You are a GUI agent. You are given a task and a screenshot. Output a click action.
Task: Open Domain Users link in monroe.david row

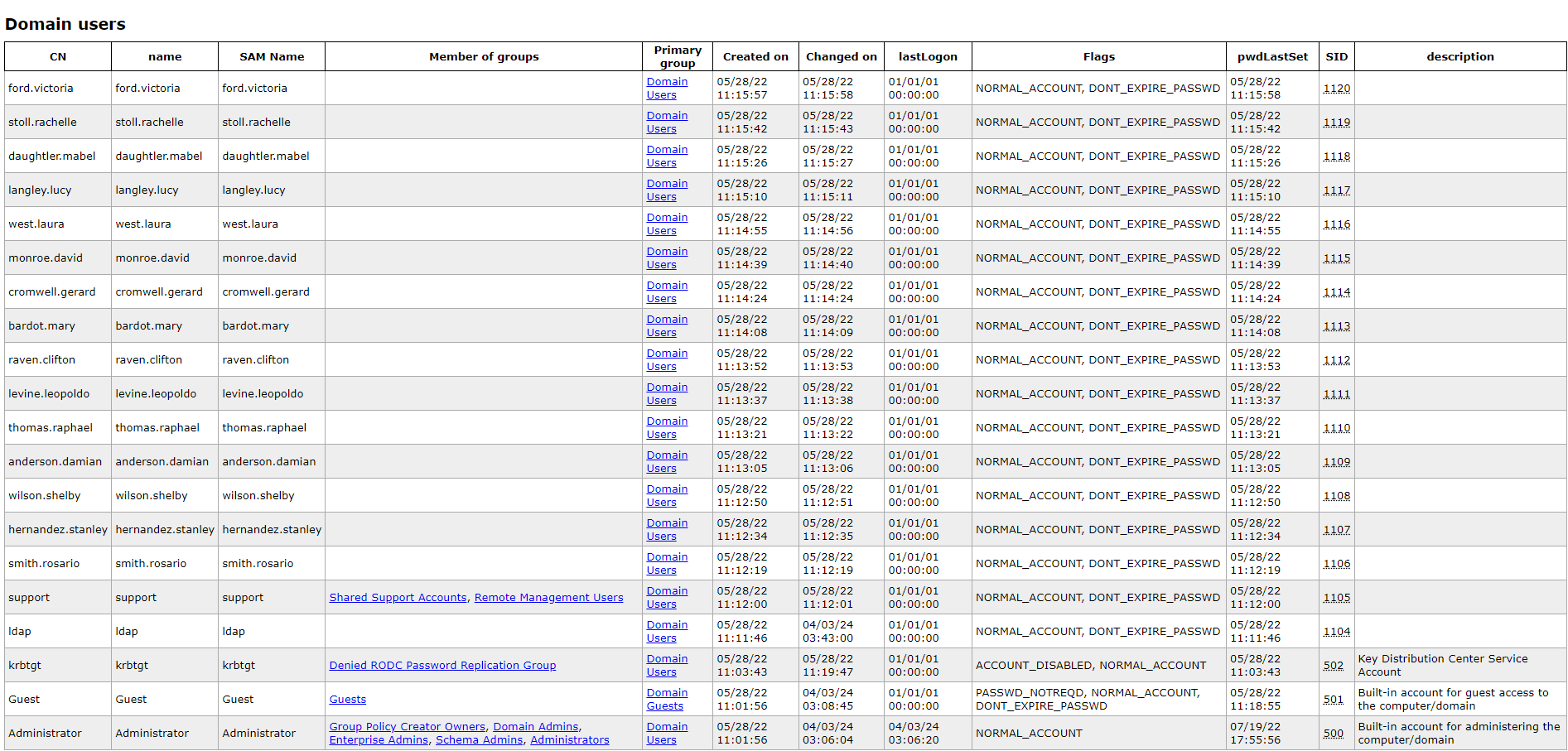tap(667, 258)
